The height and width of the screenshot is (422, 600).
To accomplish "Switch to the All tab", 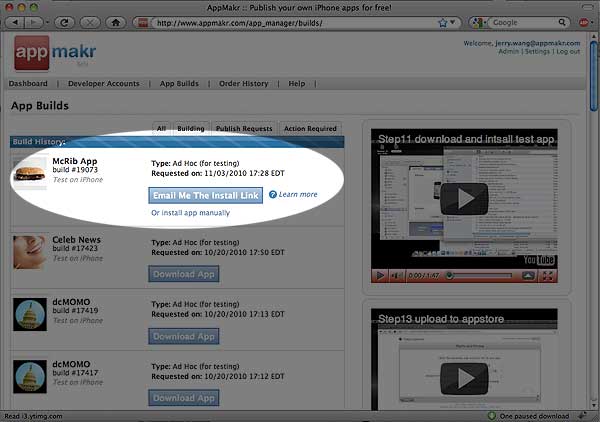I will coord(161,129).
